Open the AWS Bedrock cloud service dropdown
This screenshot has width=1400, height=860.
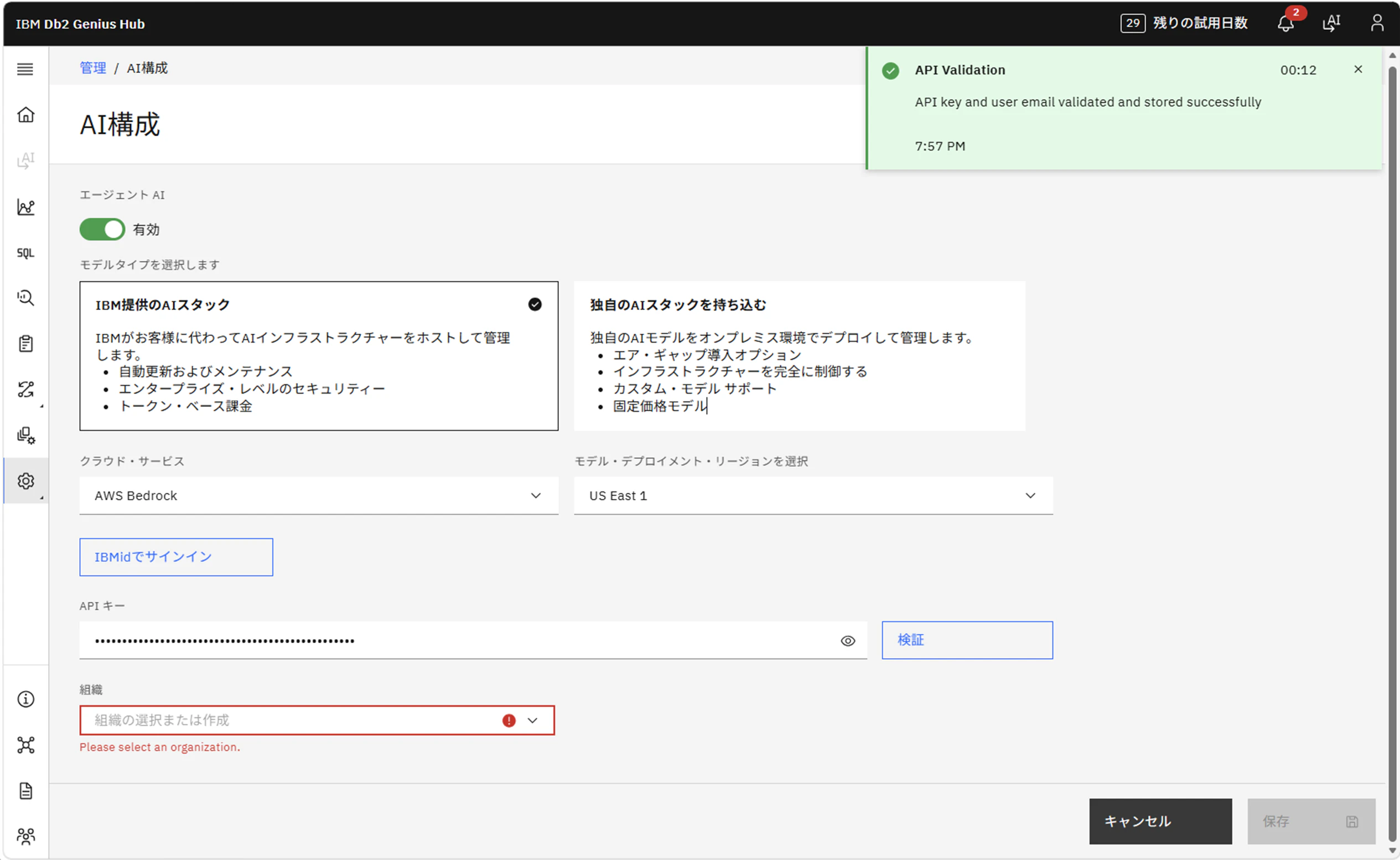[x=319, y=495]
